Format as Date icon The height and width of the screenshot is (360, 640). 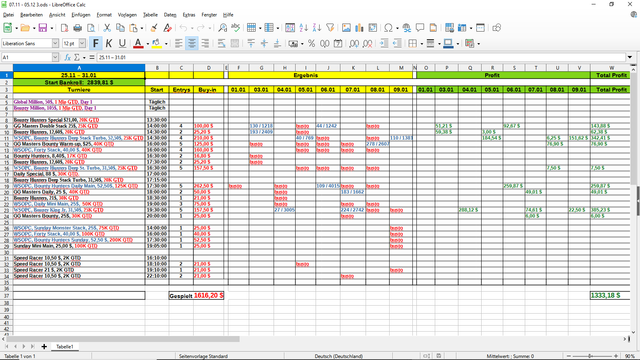[x=338, y=43]
